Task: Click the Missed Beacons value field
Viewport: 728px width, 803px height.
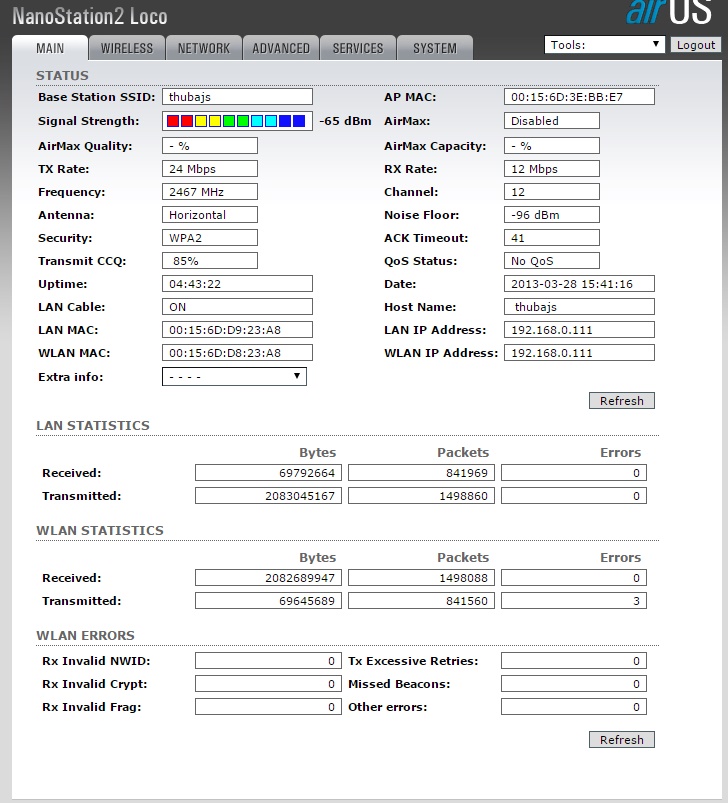Action: point(573,684)
